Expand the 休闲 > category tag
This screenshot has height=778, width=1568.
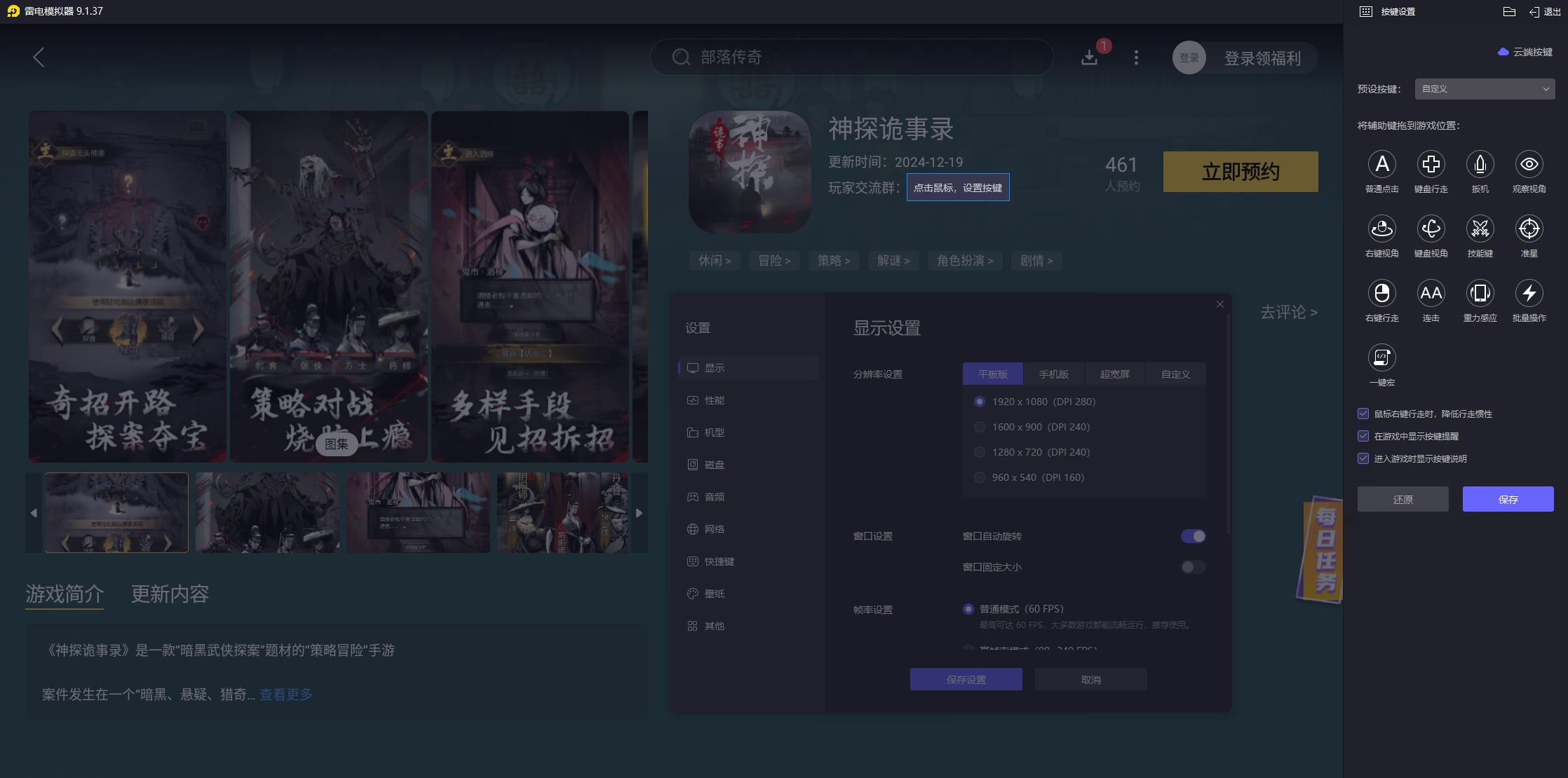(715, 261)
